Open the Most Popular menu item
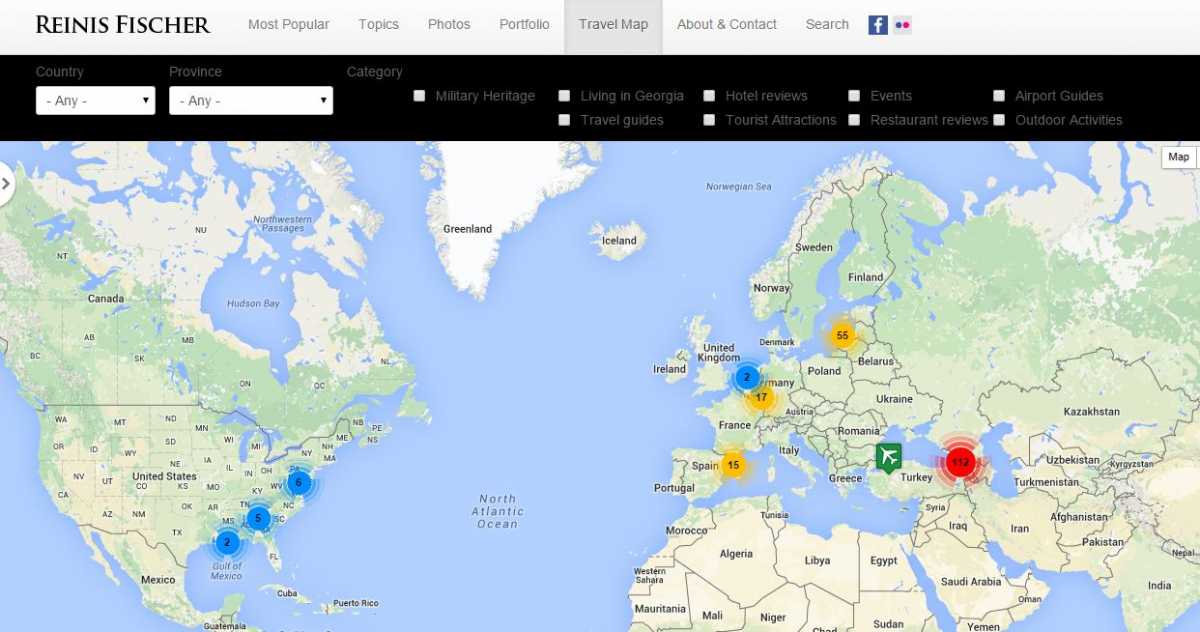1200x632 pixels. pos(288,25)
